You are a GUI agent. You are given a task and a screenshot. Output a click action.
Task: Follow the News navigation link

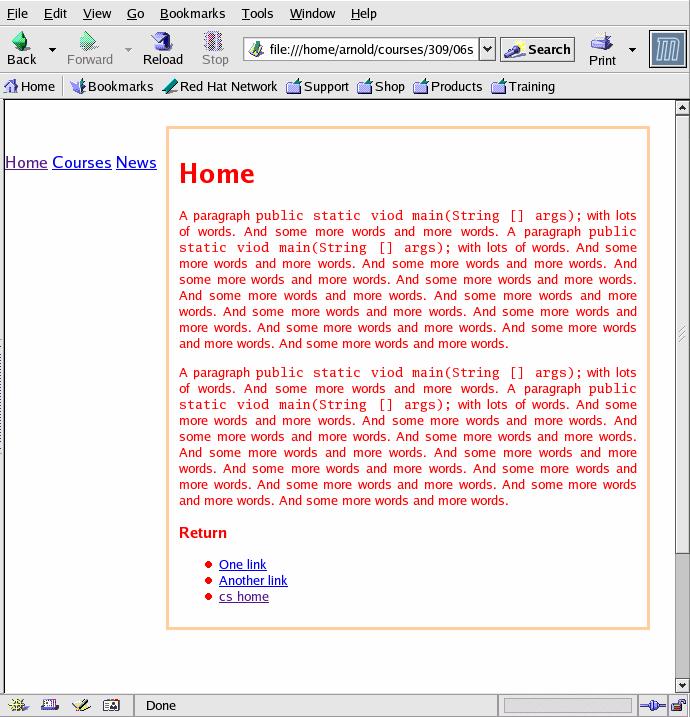tap(136, 162)
